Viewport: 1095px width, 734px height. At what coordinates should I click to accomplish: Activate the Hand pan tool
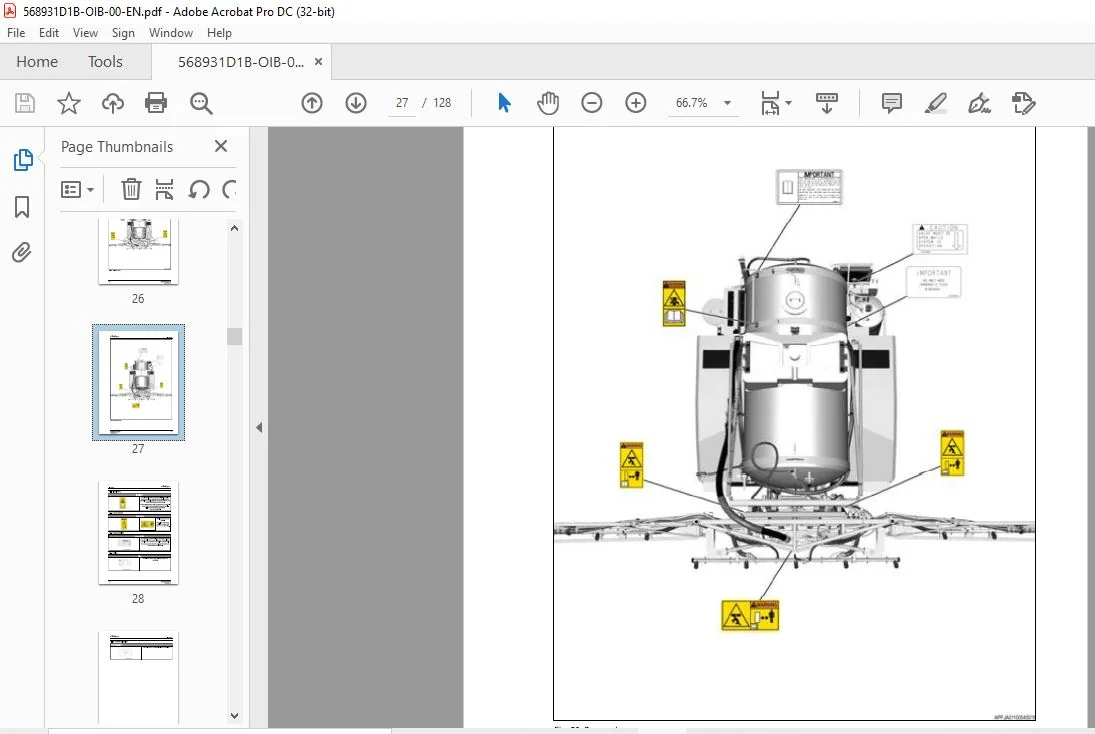(548, 103)
